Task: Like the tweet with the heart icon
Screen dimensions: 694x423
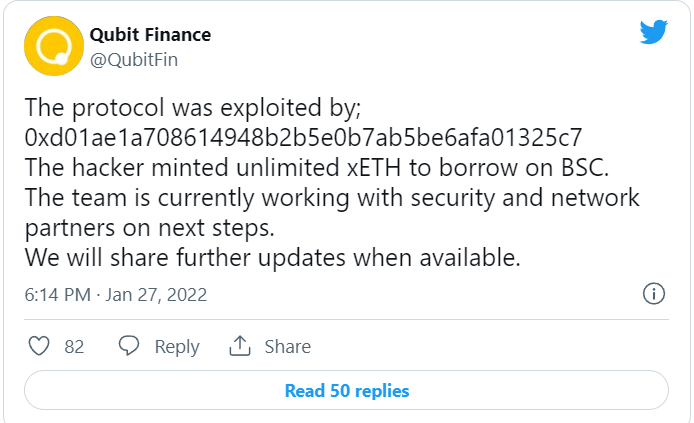Action: tap(39, 346)
